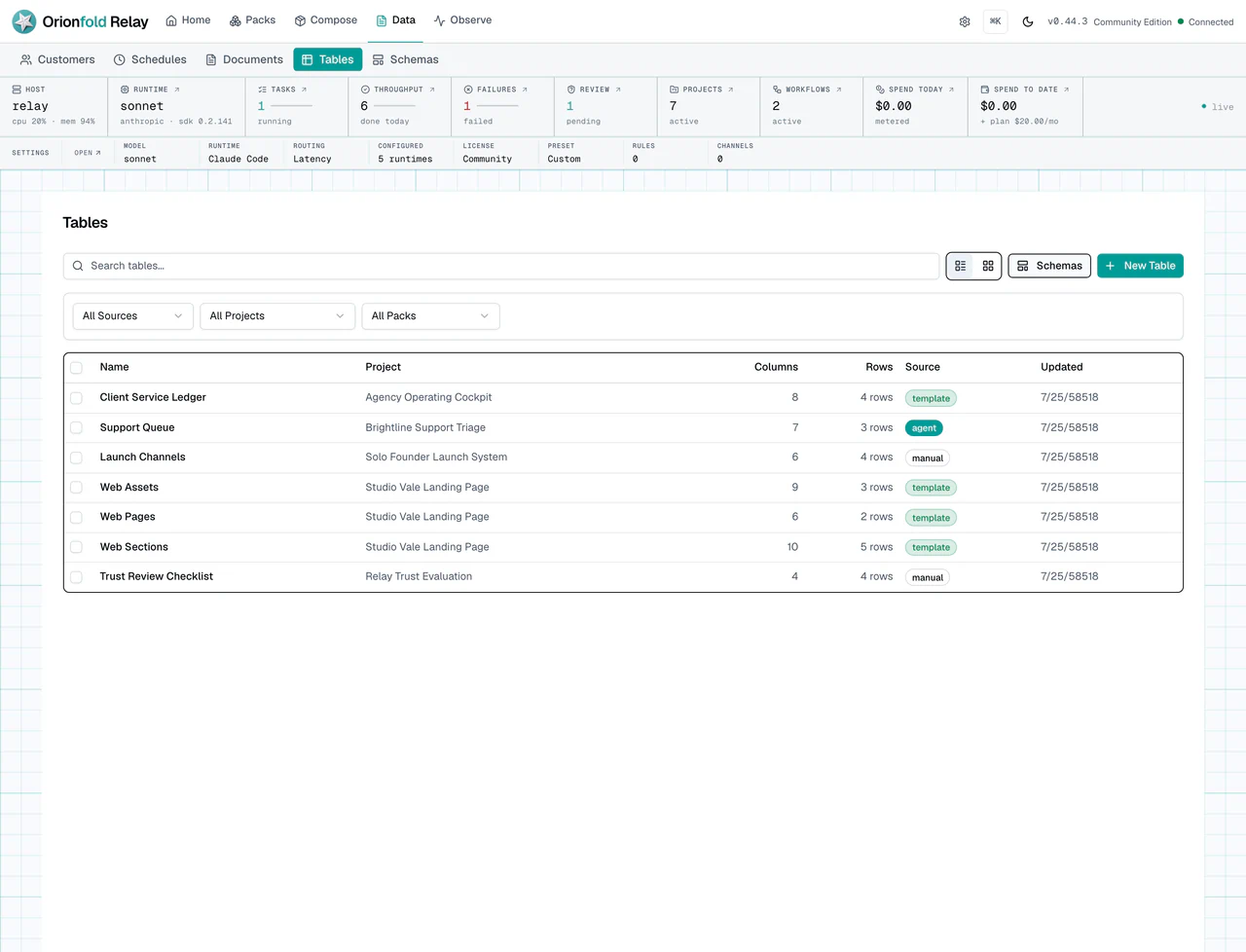Screen dimensions: 1246x952
Task: Open Runtime panel arrow icon
Action: [176, 90]
